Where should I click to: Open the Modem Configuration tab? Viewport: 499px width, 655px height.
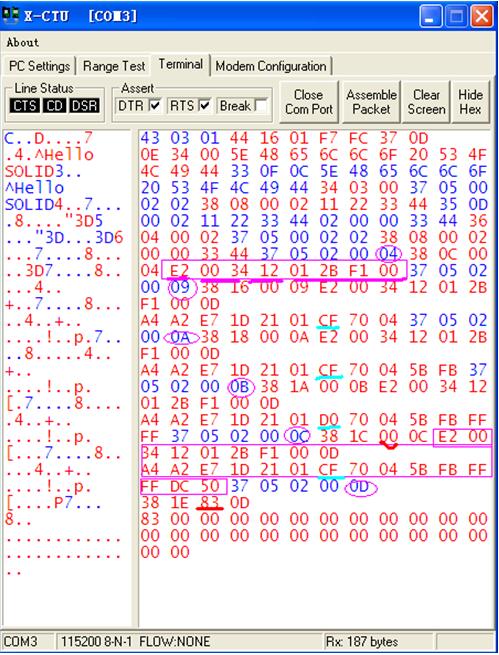[271, 66]
